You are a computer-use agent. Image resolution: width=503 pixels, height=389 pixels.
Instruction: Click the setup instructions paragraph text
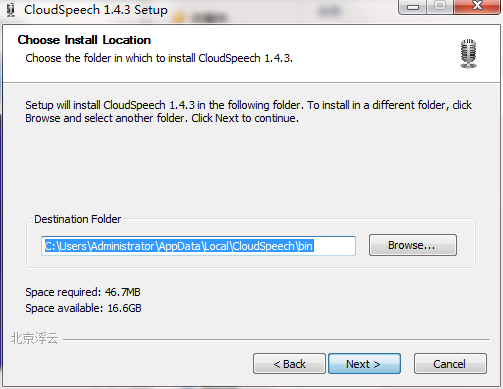[x=248, y=112]
